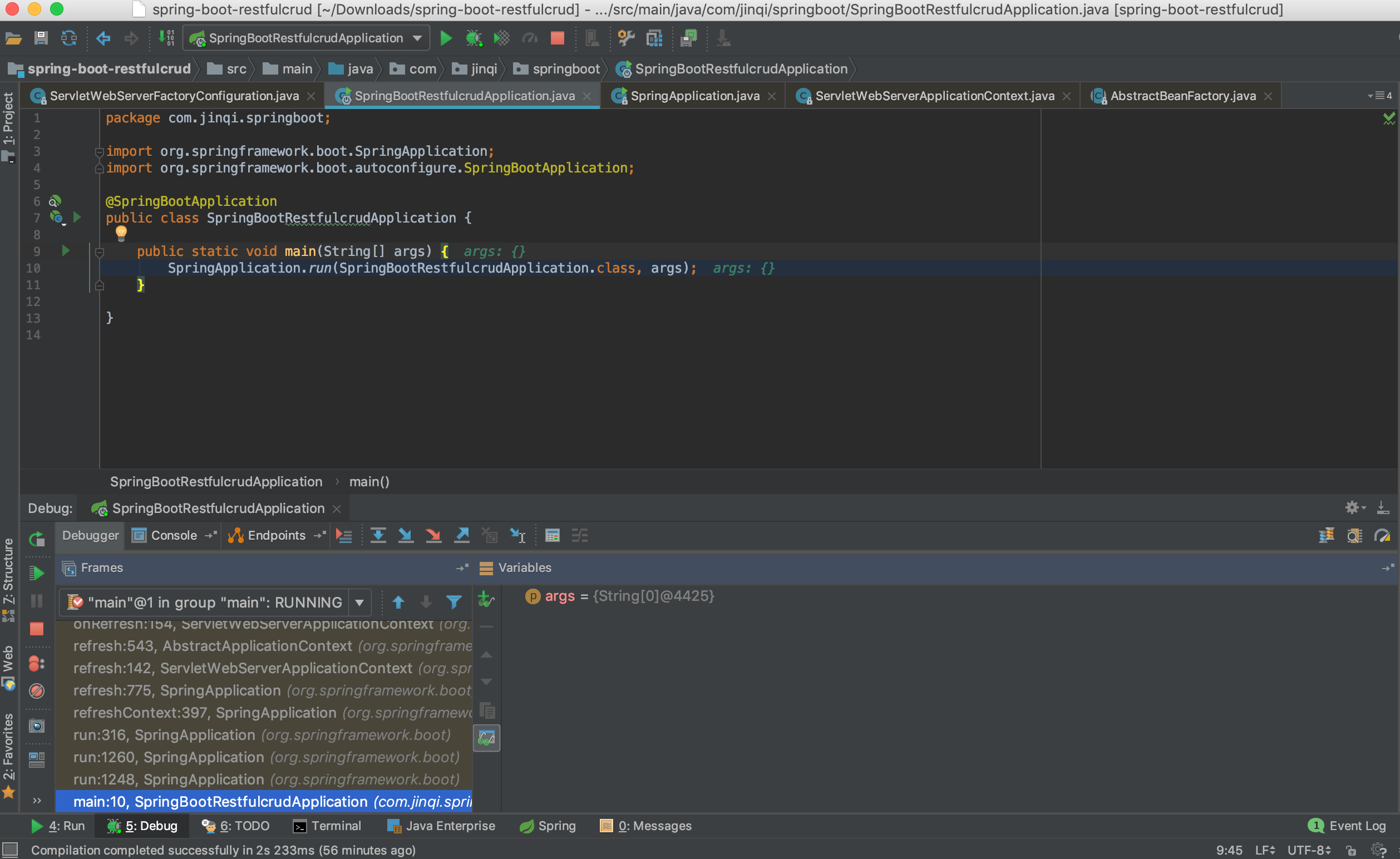Open the line separator LF selector
The height and width of the screenshot is (859, 1400).
click(x=1265, y=850)
